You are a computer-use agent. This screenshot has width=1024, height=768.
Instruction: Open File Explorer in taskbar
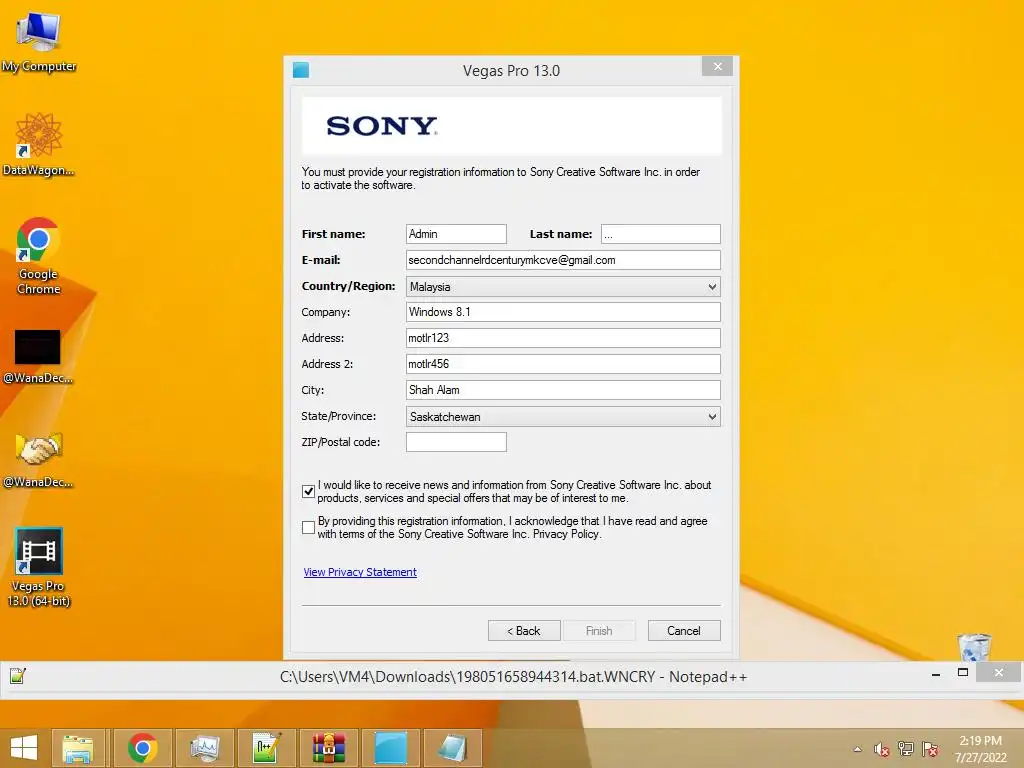(78, 748)
